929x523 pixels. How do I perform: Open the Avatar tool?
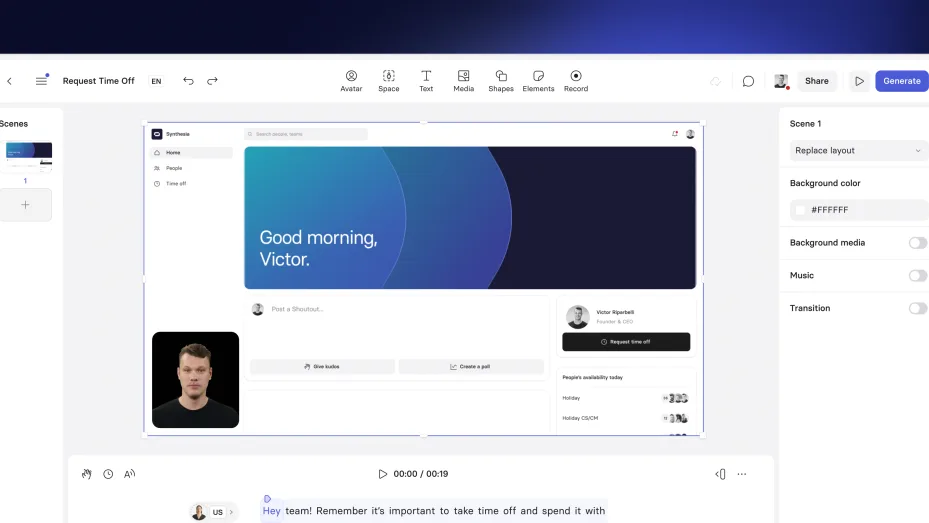[351, 81]
